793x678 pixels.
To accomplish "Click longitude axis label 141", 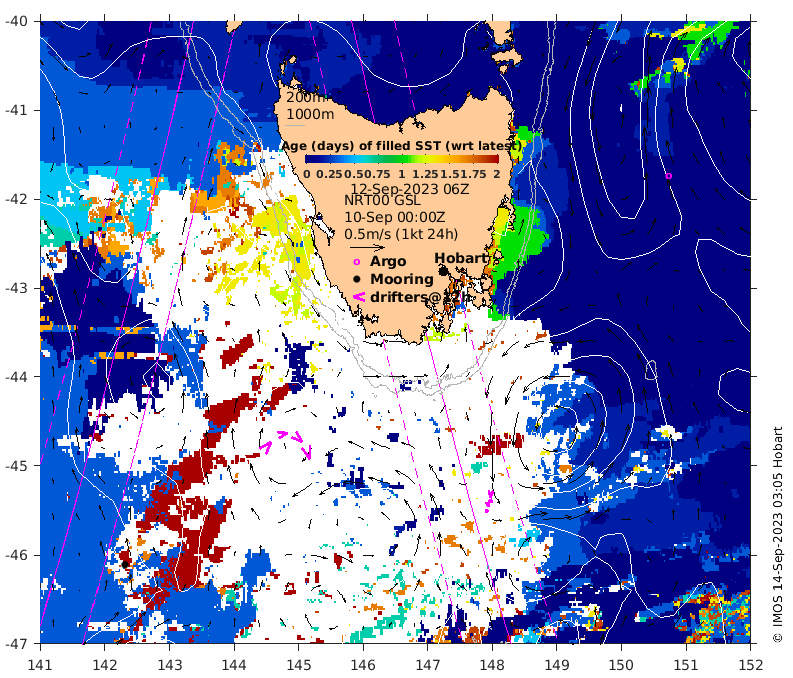I will coord(40,664).
